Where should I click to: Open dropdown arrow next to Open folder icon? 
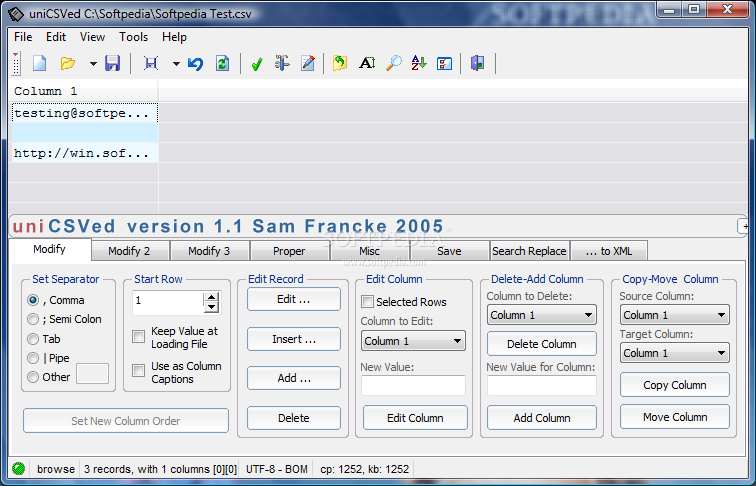(93, 64)
